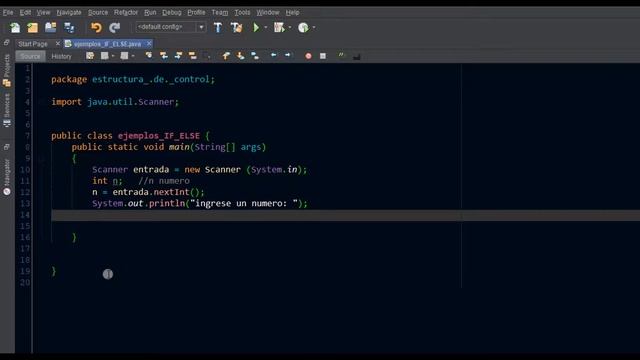This screenshot has height=360, width=640.
Task: Select the ejemplos_IF_ELSE.java tab
Action: coord(107,44)
